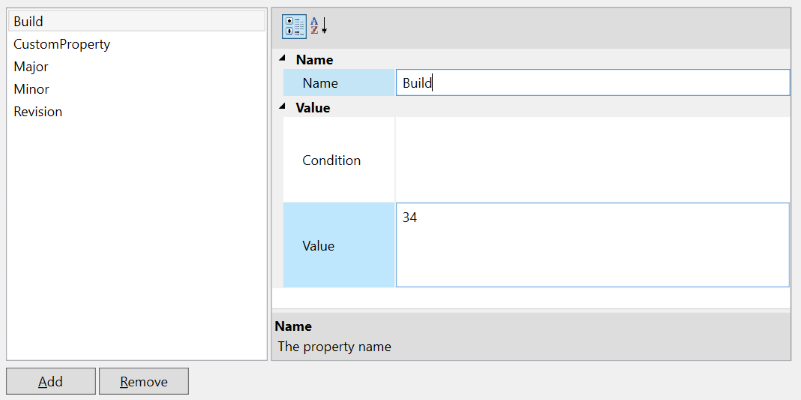
Task: Pick the Minor list entry
Action: [x=31, y=89]
